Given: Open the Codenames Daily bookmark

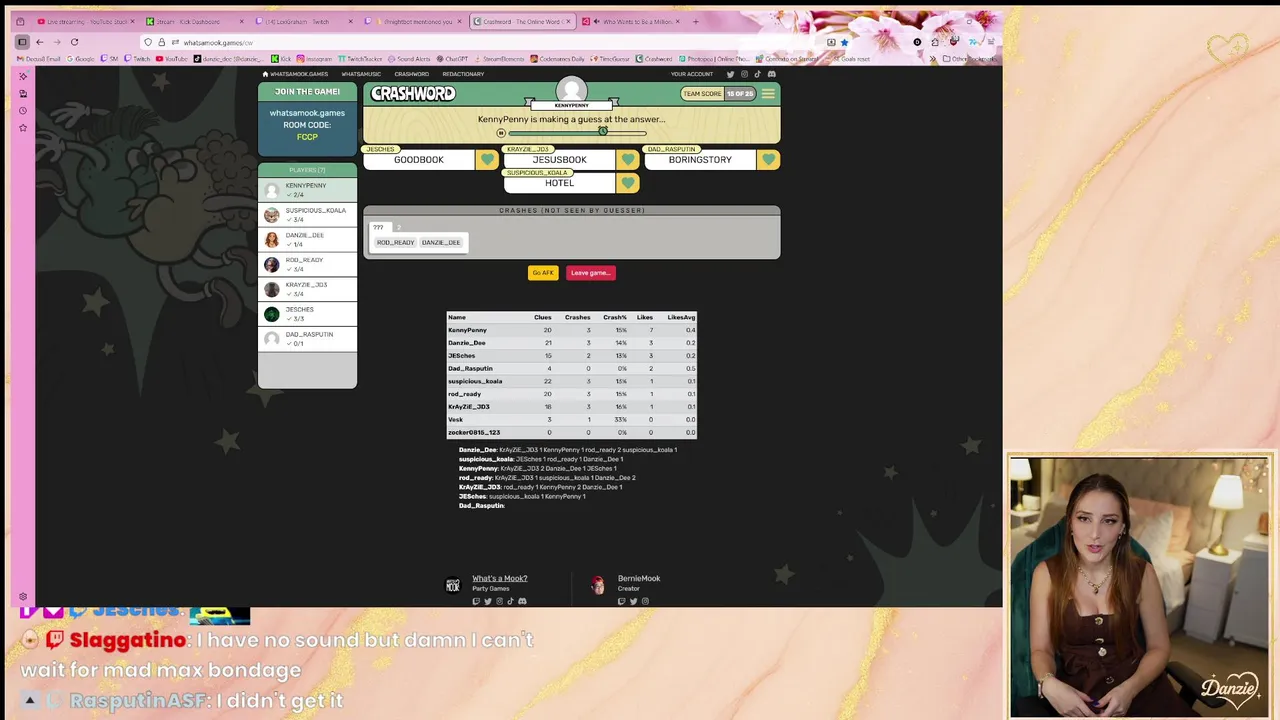Looking at the screenshot, I should click(x=555, y=59).
